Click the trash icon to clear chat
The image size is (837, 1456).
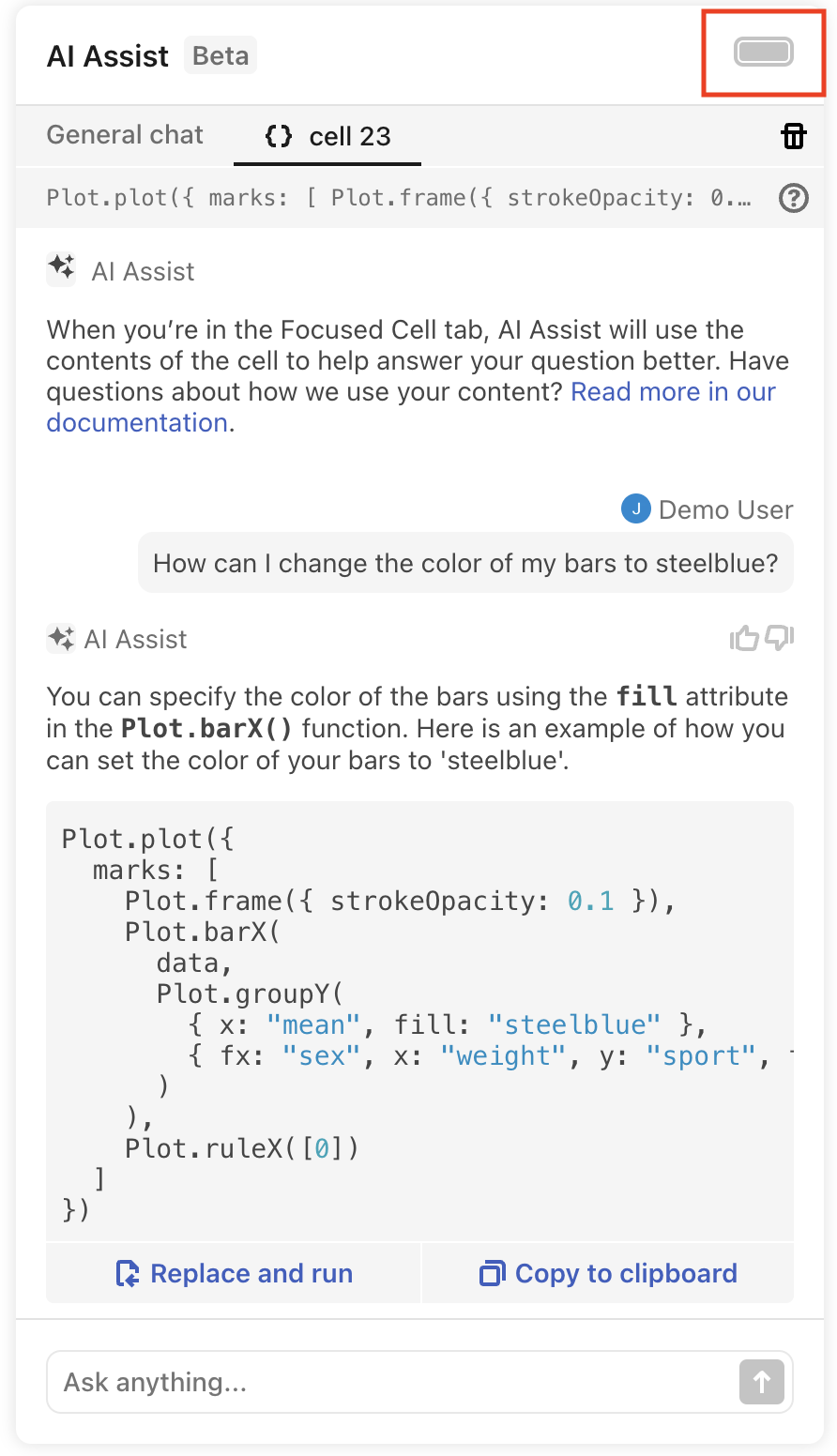pyautogui.click(x=793, y=136)
